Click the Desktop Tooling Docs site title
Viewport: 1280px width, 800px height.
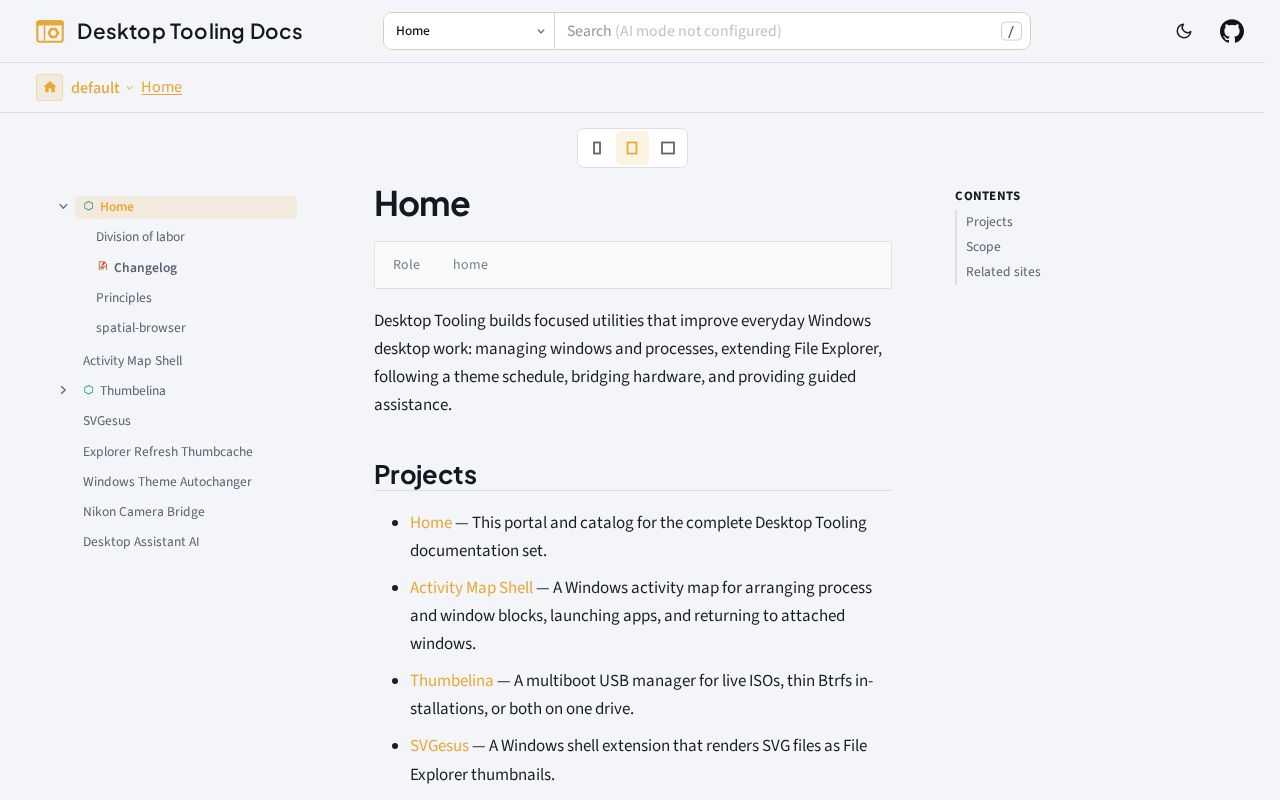[190, 31]
